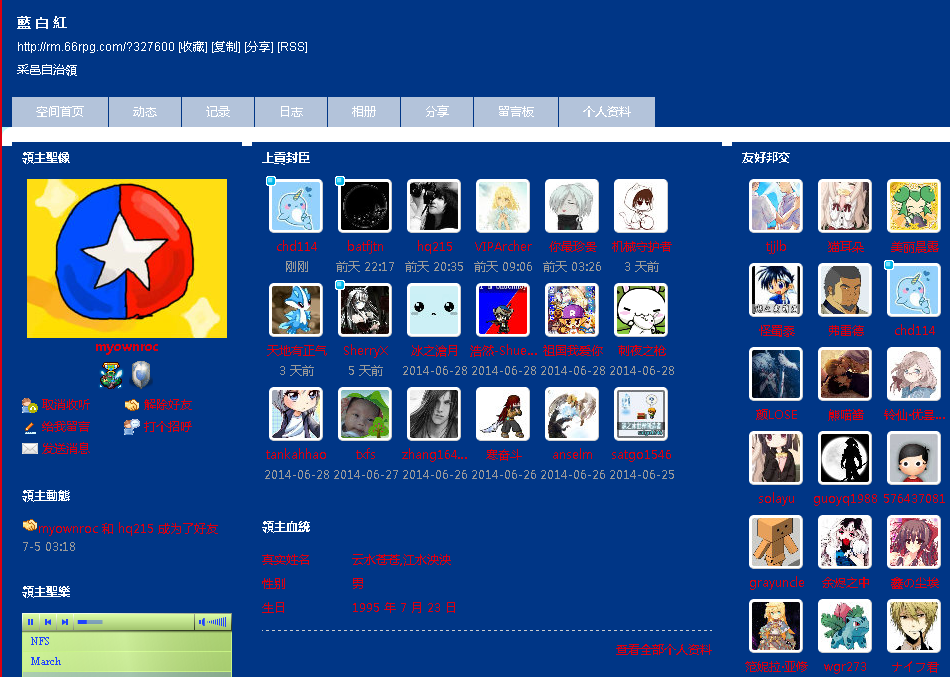
Task: Select the NFS track in playlist
Action: [x=127, y=641]
